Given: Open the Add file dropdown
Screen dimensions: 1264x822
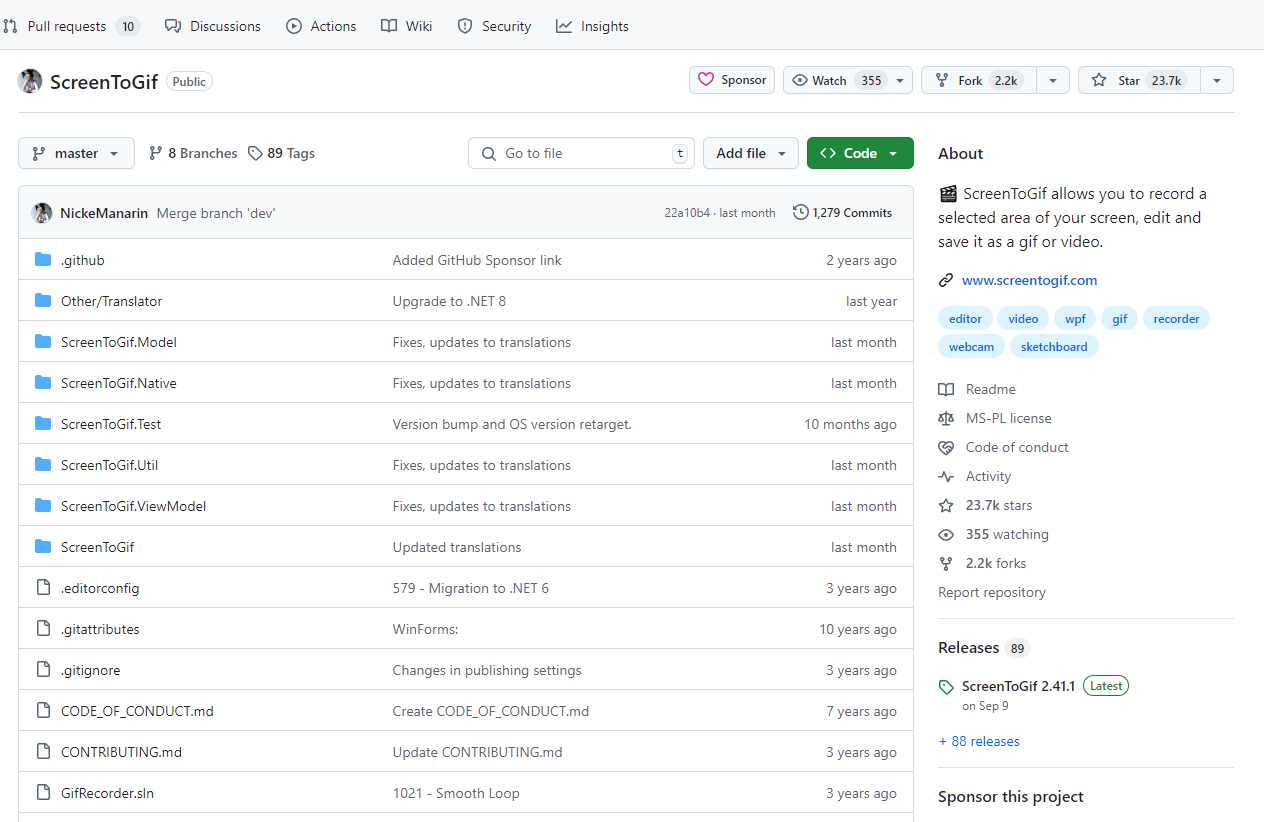Looking at the screenshot, I should [751, 153].
